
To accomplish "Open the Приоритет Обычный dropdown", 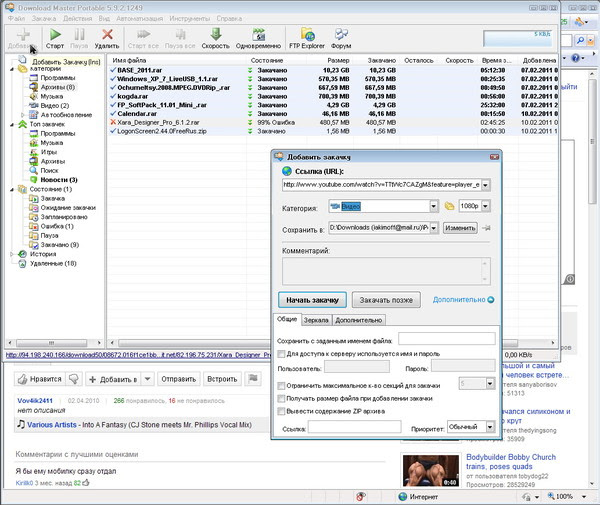I will (x=490, y=427).
